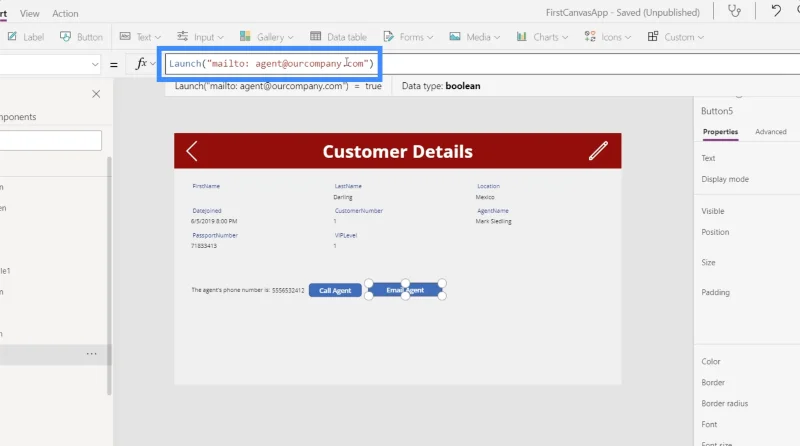The image size is (800, 446).
Task: Click the Border property
Action: [713, 382]
